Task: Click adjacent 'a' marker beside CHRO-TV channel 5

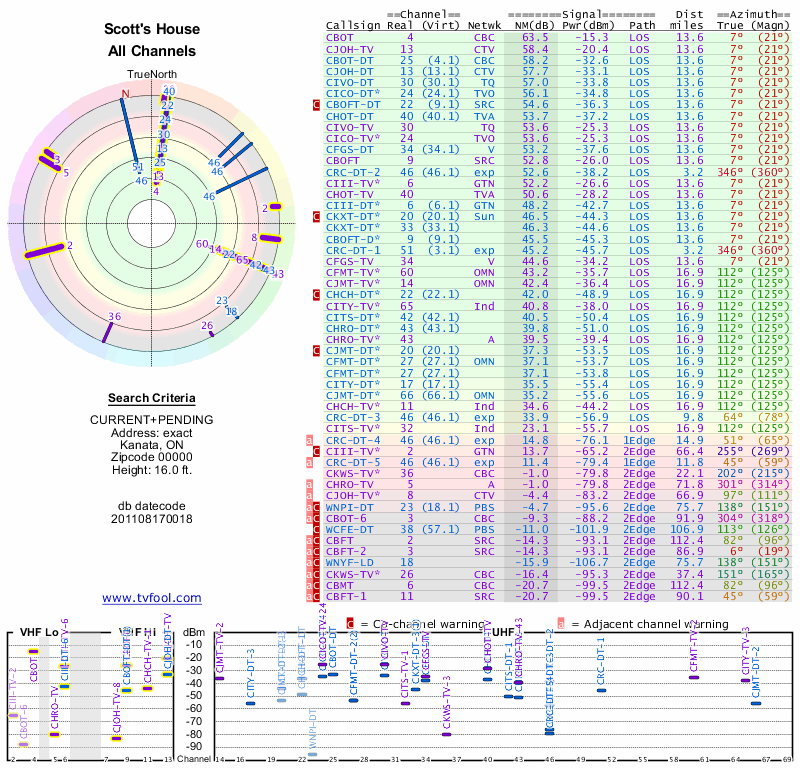Action: pos(309,485)
